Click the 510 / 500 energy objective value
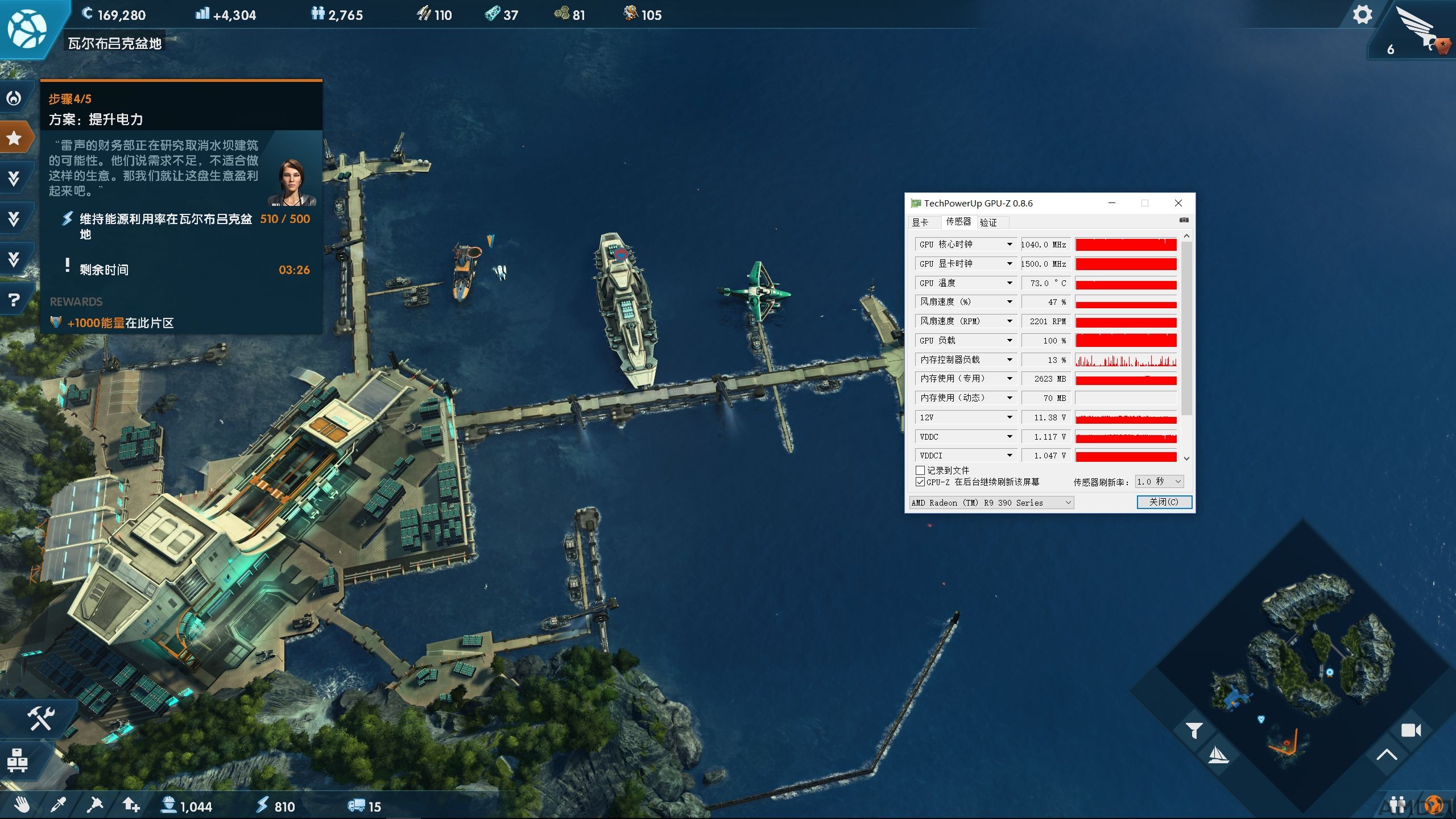This screenshot has height=819, width=1456. pos(285,219)
